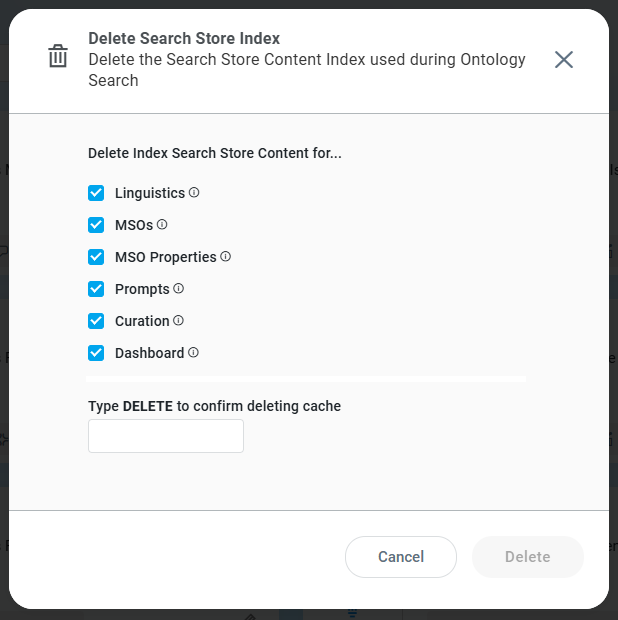Disable the MSO Properties checkbox
This screenshot has height=620, width=618.
(96, 257)
